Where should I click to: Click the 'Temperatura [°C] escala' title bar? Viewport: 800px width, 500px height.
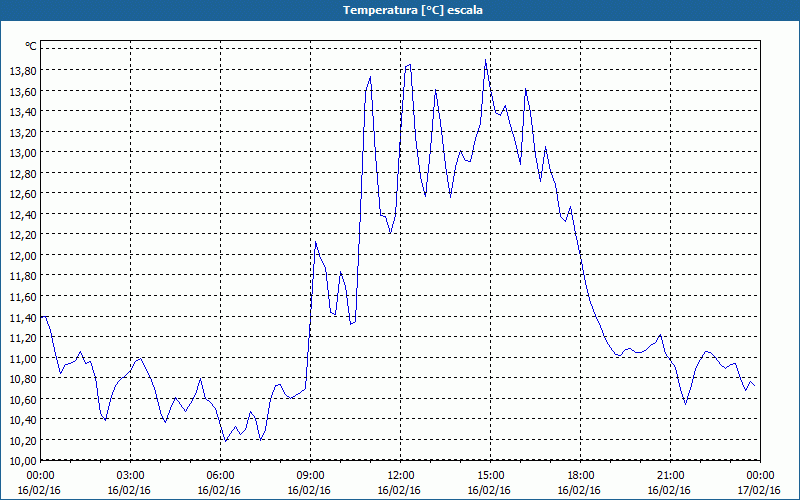click(x=400, y=10)
